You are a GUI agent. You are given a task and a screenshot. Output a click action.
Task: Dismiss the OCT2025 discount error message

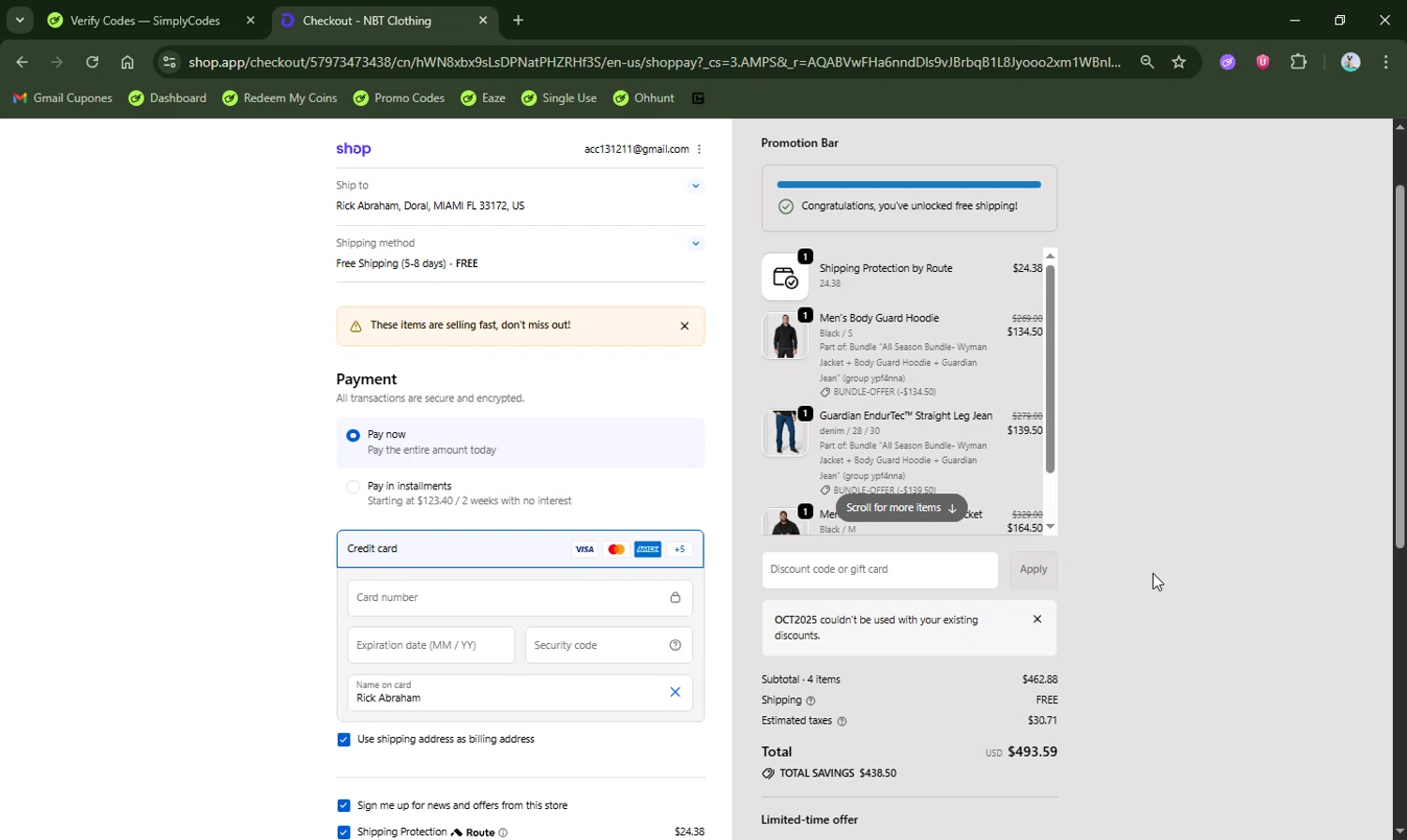pyautogui.click(x=1036, y=619)
